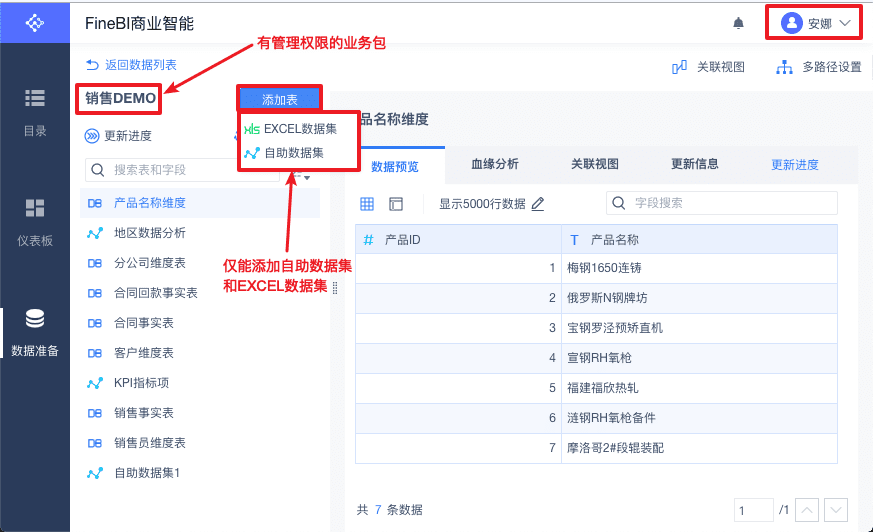
Task: Click the FineBI logo icon
Action: click(x=35, y=22)
